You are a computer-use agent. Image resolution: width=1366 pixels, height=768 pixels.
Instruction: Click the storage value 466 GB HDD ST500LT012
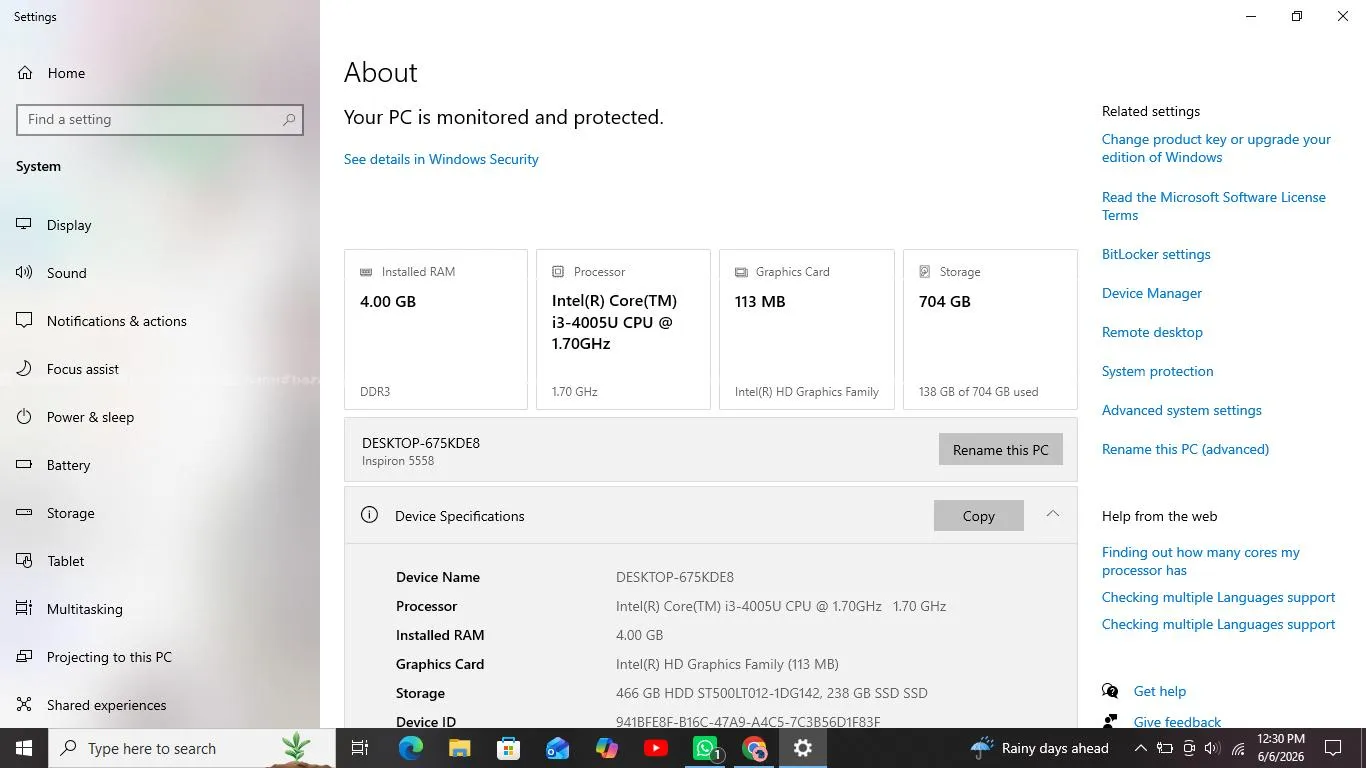coord(772,693)
